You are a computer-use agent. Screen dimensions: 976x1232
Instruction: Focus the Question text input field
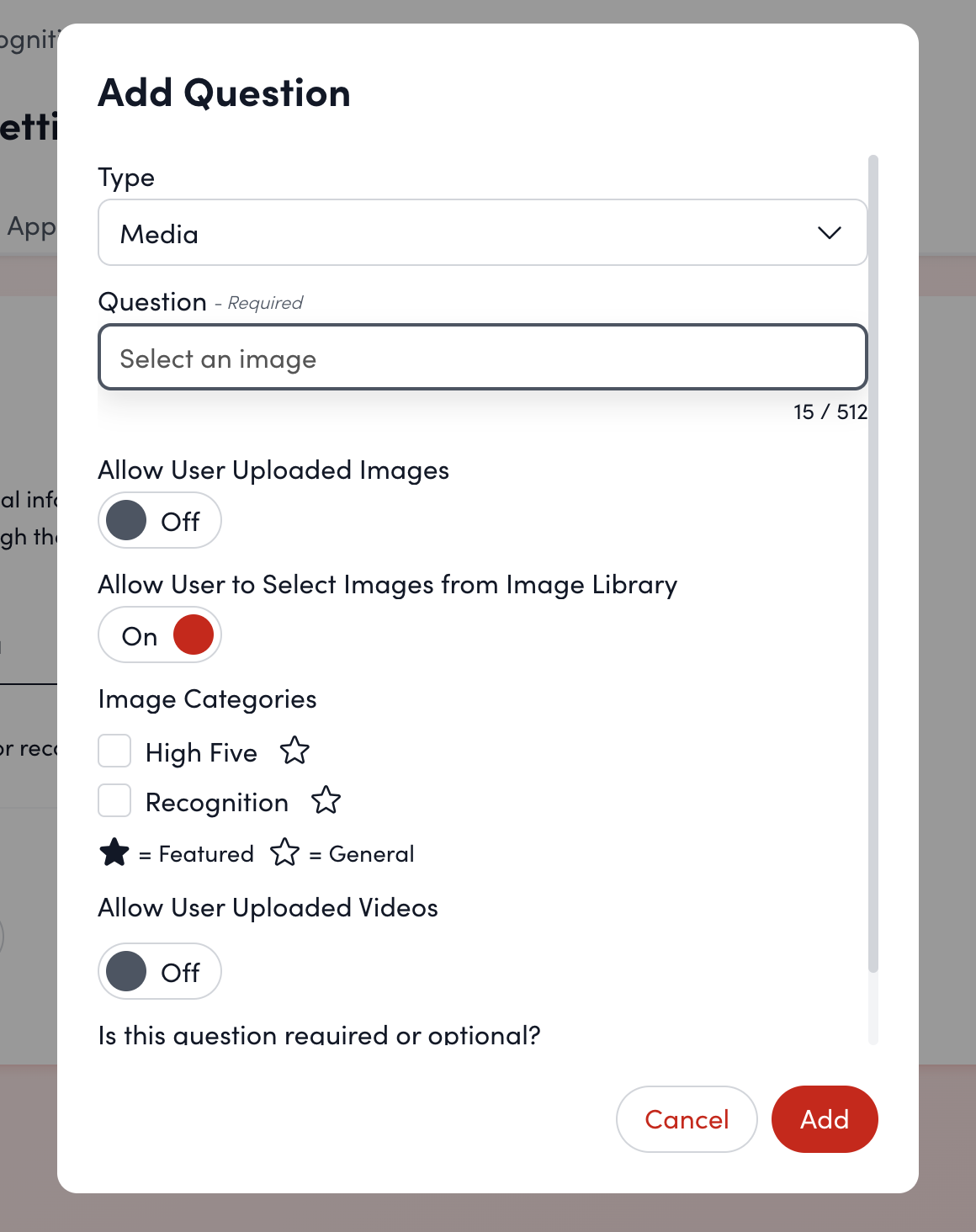pyautogui.click(x=482, y=358)
